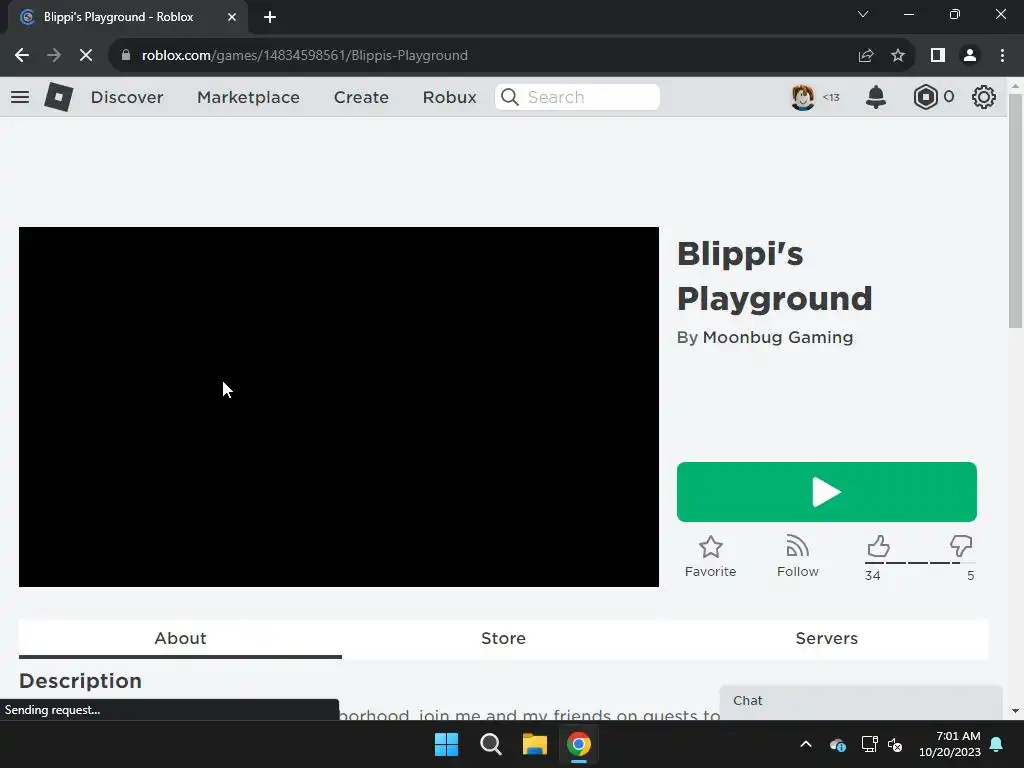Focus the Roblox Search field
Screen dimensions: 1024x768
[577, 97]
